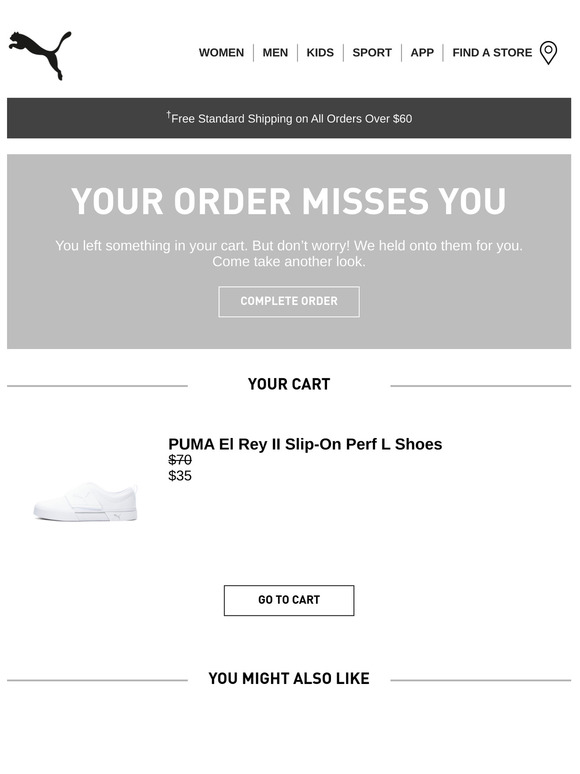The height and width of the screenshot is (774, 580).
Task: Click the FIND A STORE link
Action: pyautogui.click(x=492, y=53)
